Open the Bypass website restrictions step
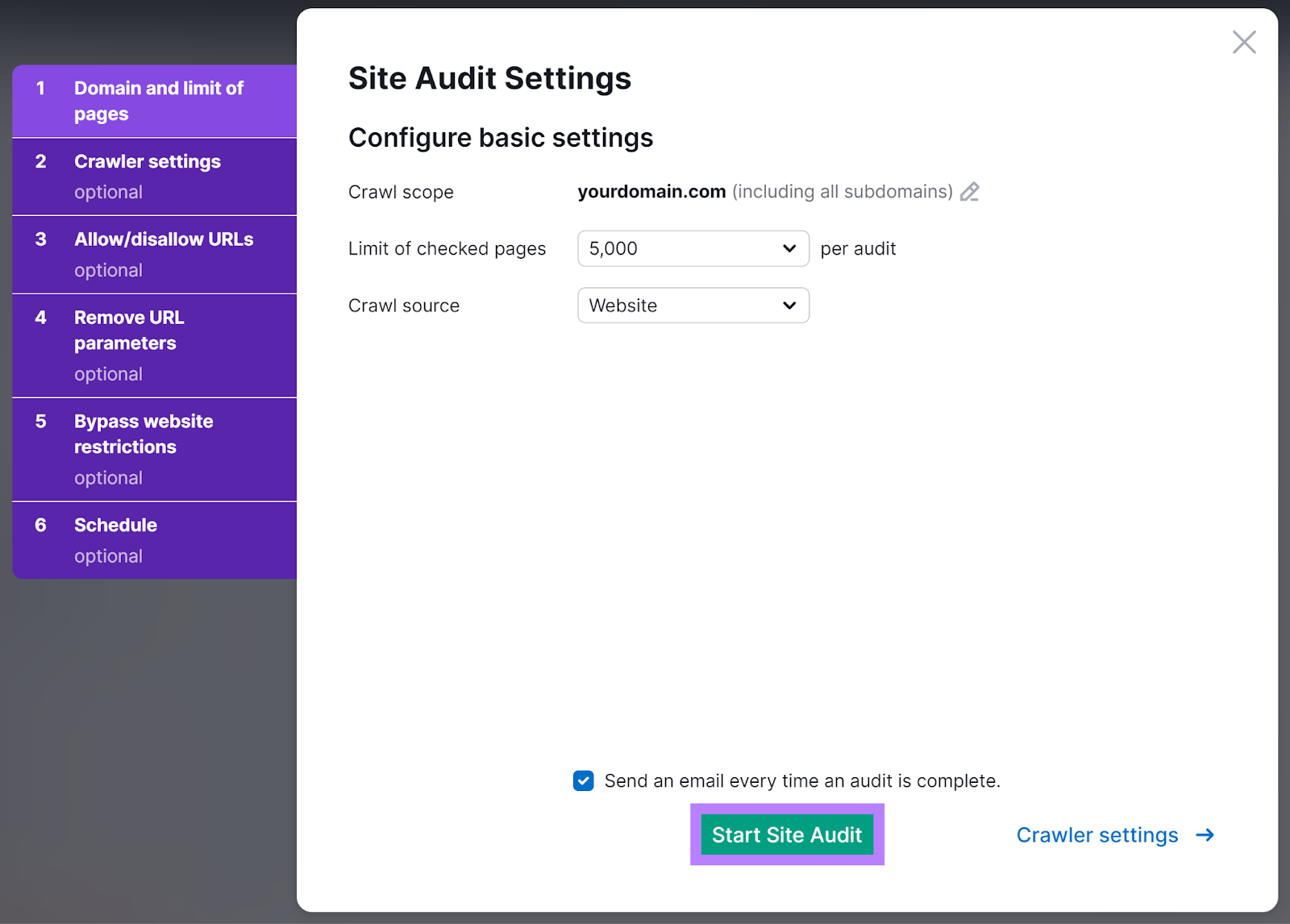 [153, 448]
